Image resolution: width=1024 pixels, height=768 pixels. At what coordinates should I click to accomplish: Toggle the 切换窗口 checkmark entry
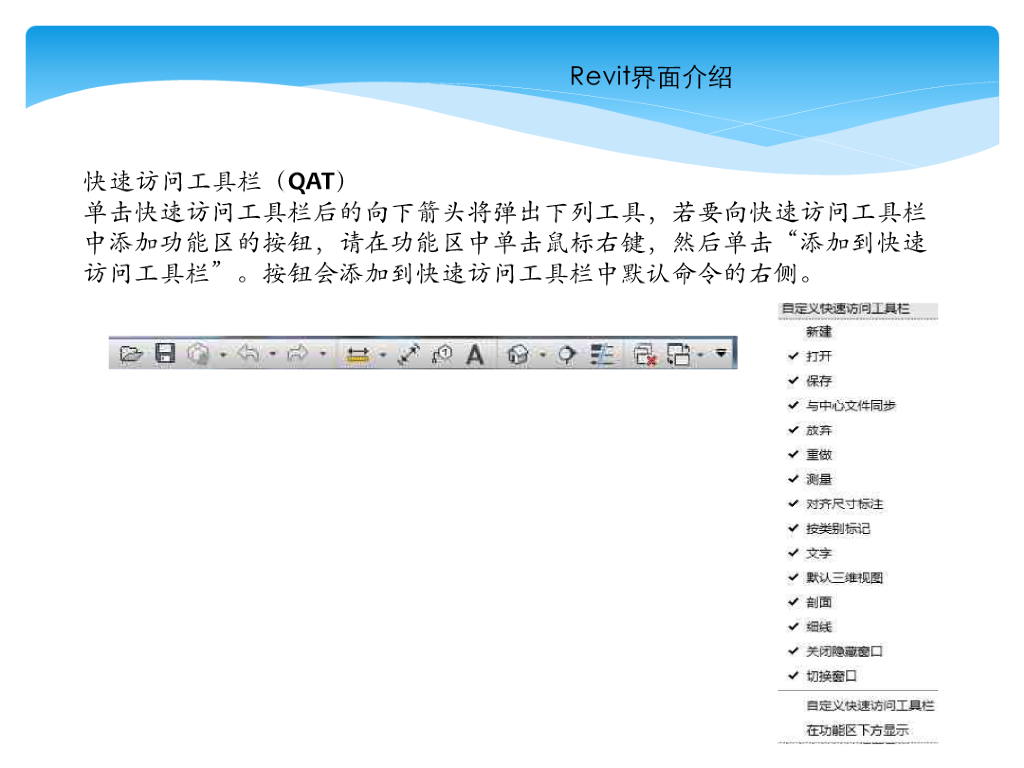[x=822, y=676]
